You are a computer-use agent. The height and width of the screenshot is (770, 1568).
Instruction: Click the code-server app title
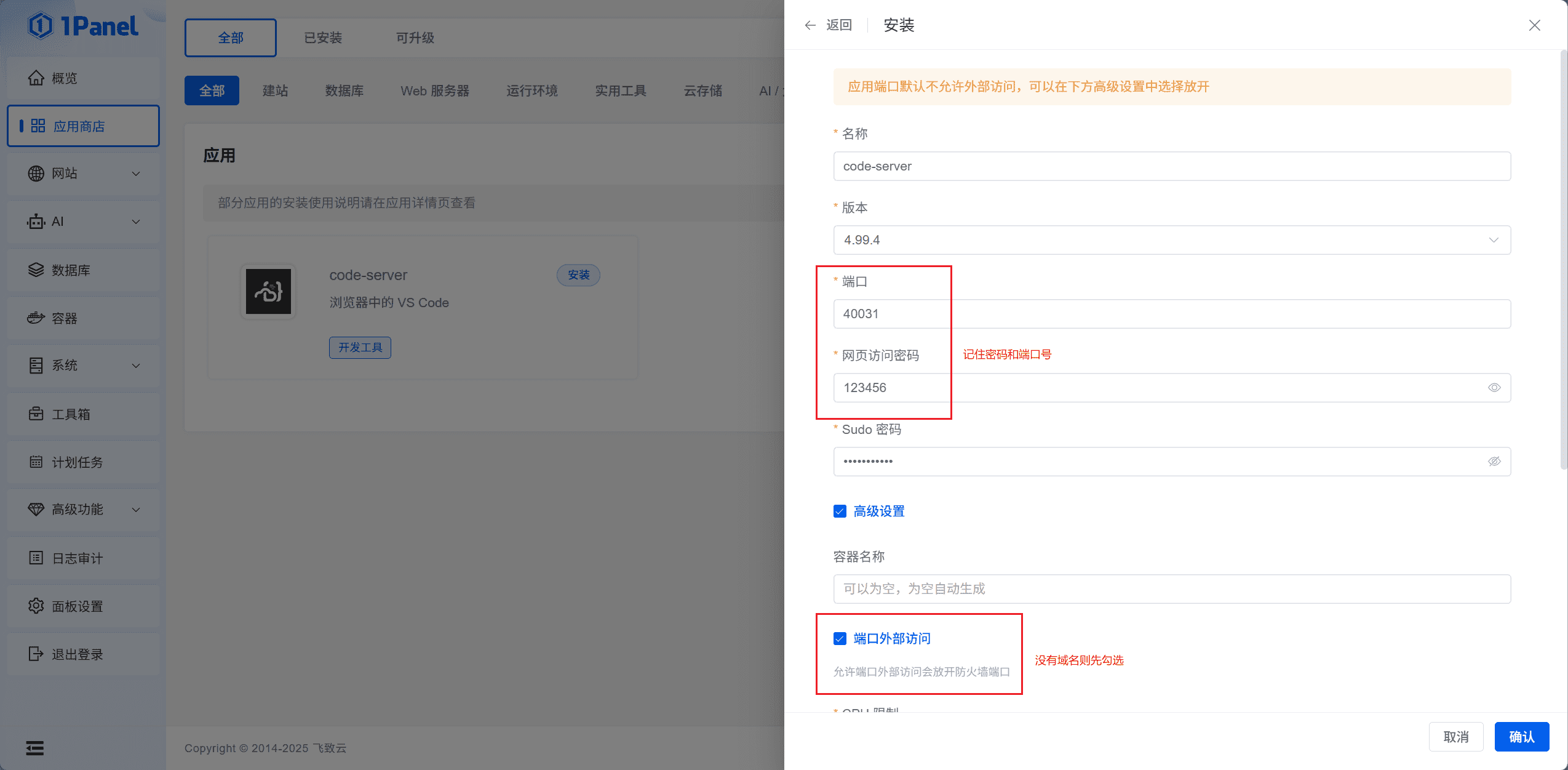coord(368,275)
